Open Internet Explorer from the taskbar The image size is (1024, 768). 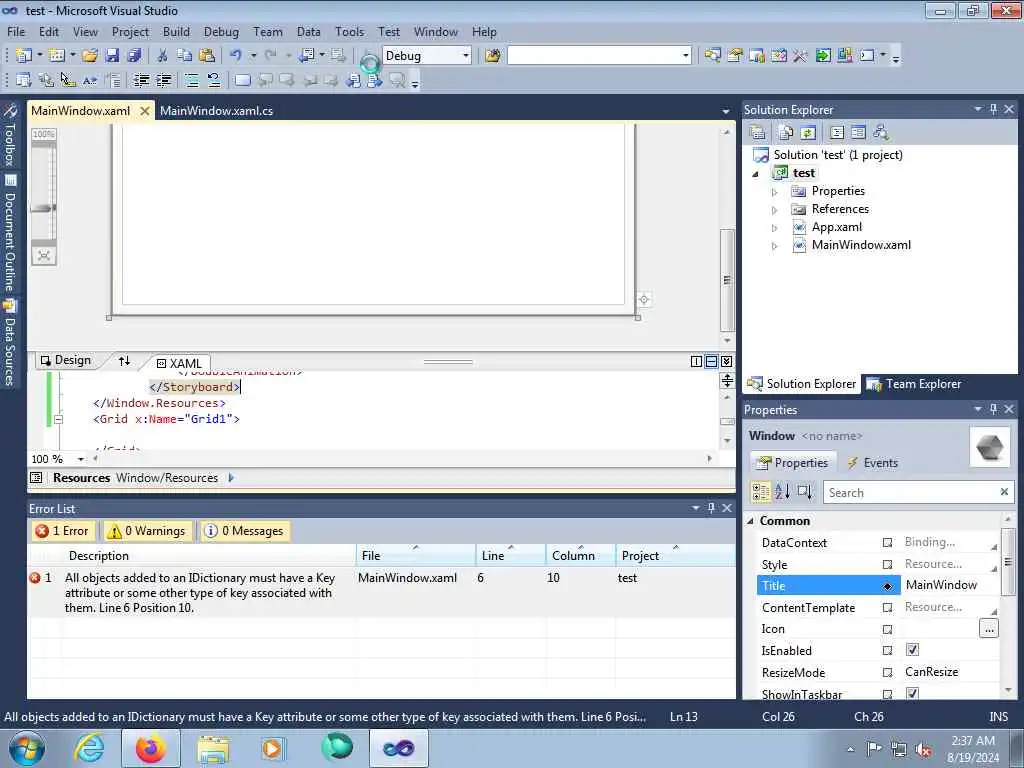tap(89, 748)
